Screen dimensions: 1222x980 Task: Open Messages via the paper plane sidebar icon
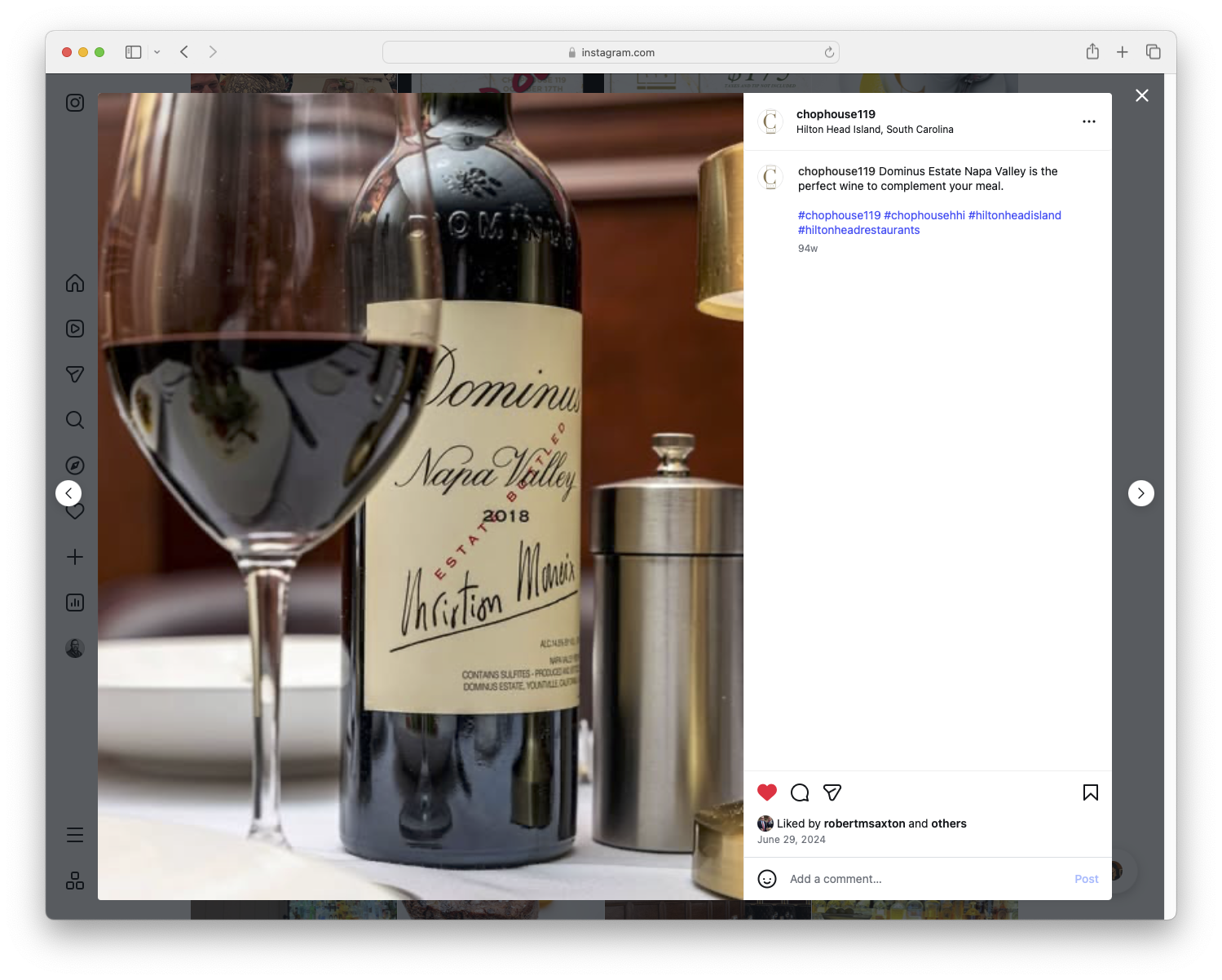click(x=74, y=374)
